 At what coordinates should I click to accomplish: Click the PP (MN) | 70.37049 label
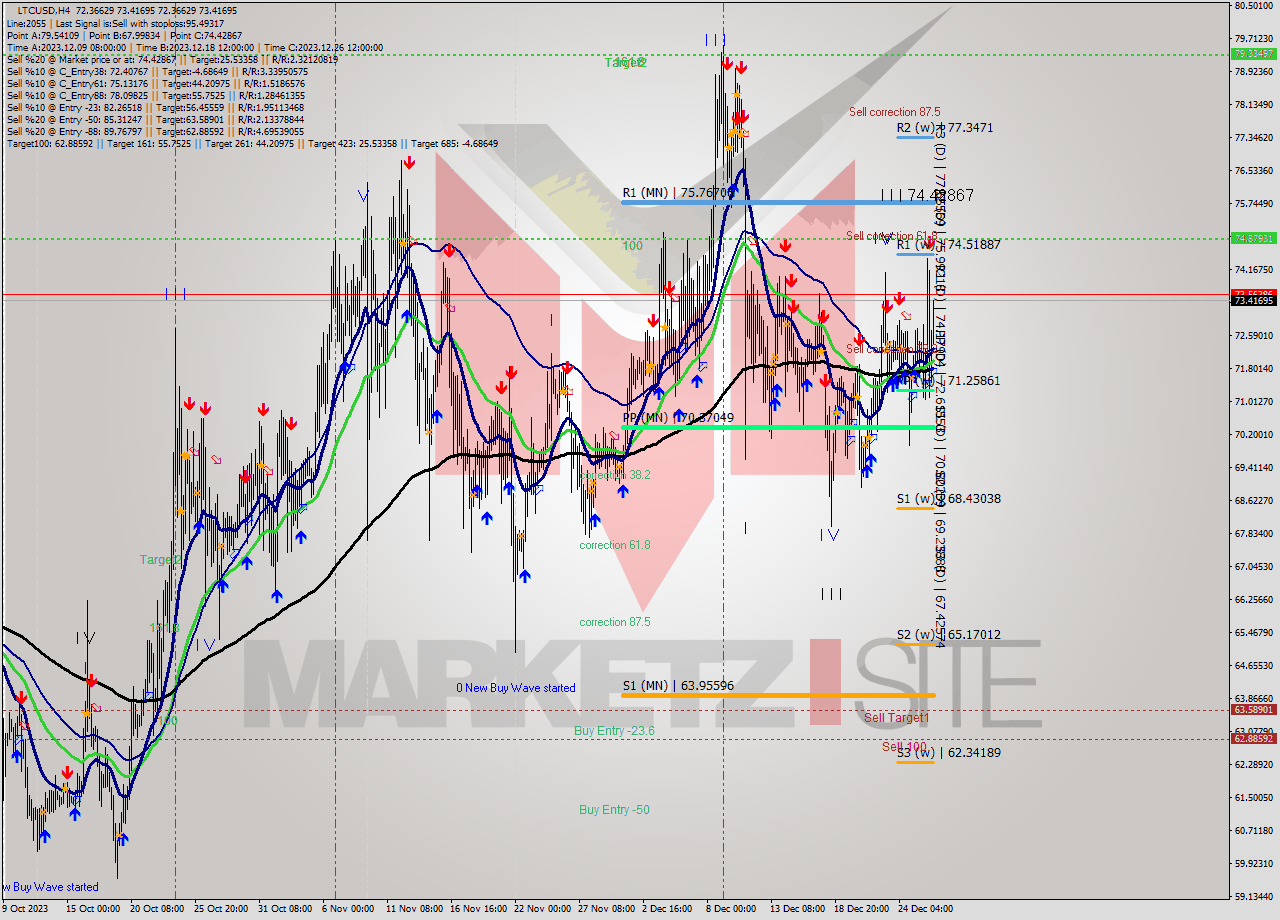[678, 417]
